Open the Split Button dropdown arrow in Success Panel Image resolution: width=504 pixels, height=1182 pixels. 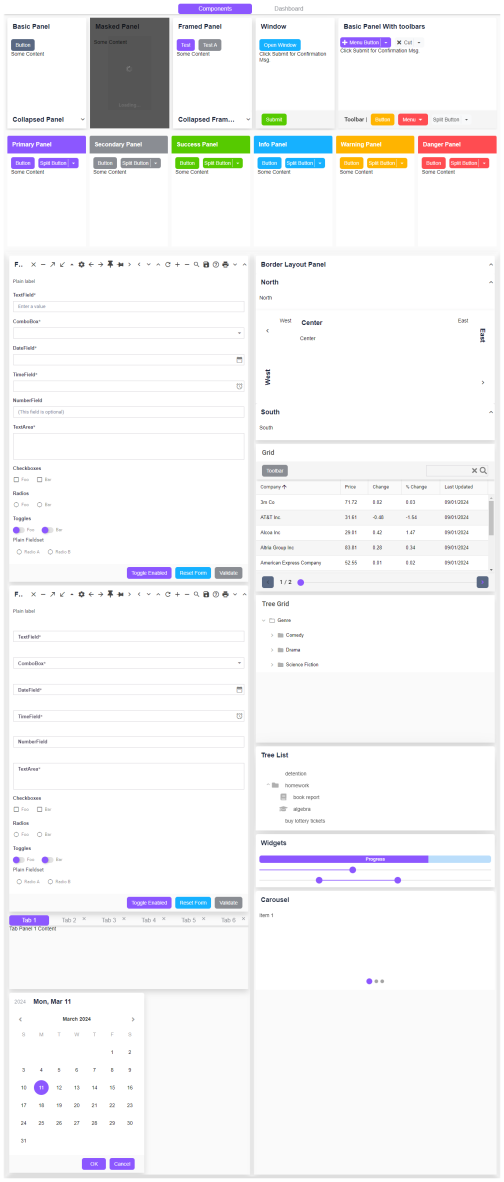point(237,163)
